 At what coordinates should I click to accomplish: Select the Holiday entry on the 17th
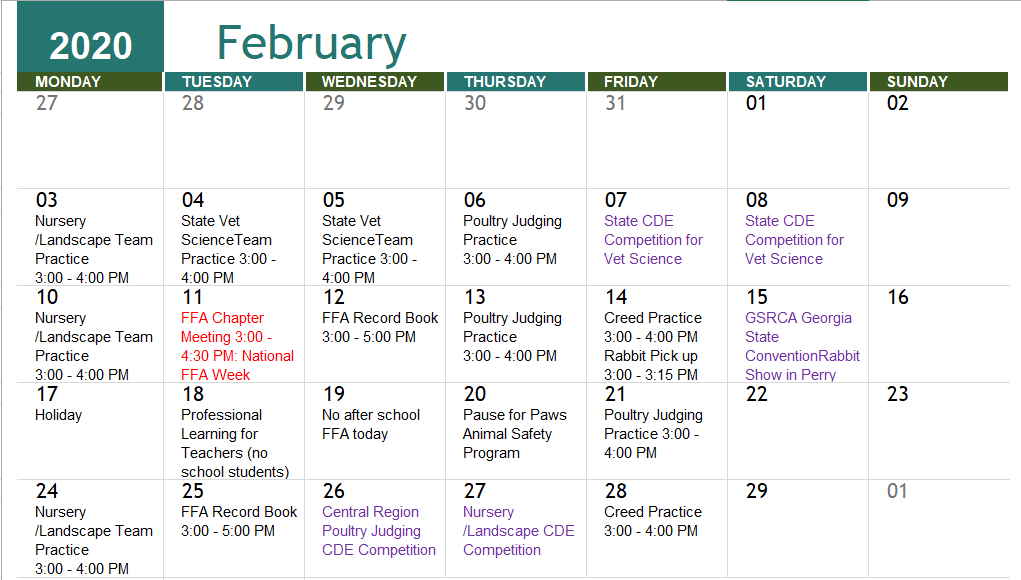(x=59, y=415)
